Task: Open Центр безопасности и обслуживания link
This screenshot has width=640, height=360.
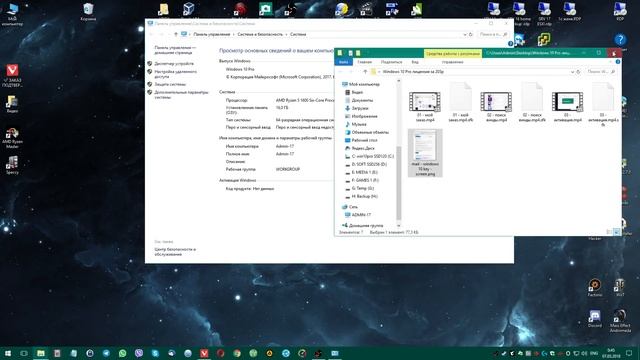Action: [x=175, y=252]
